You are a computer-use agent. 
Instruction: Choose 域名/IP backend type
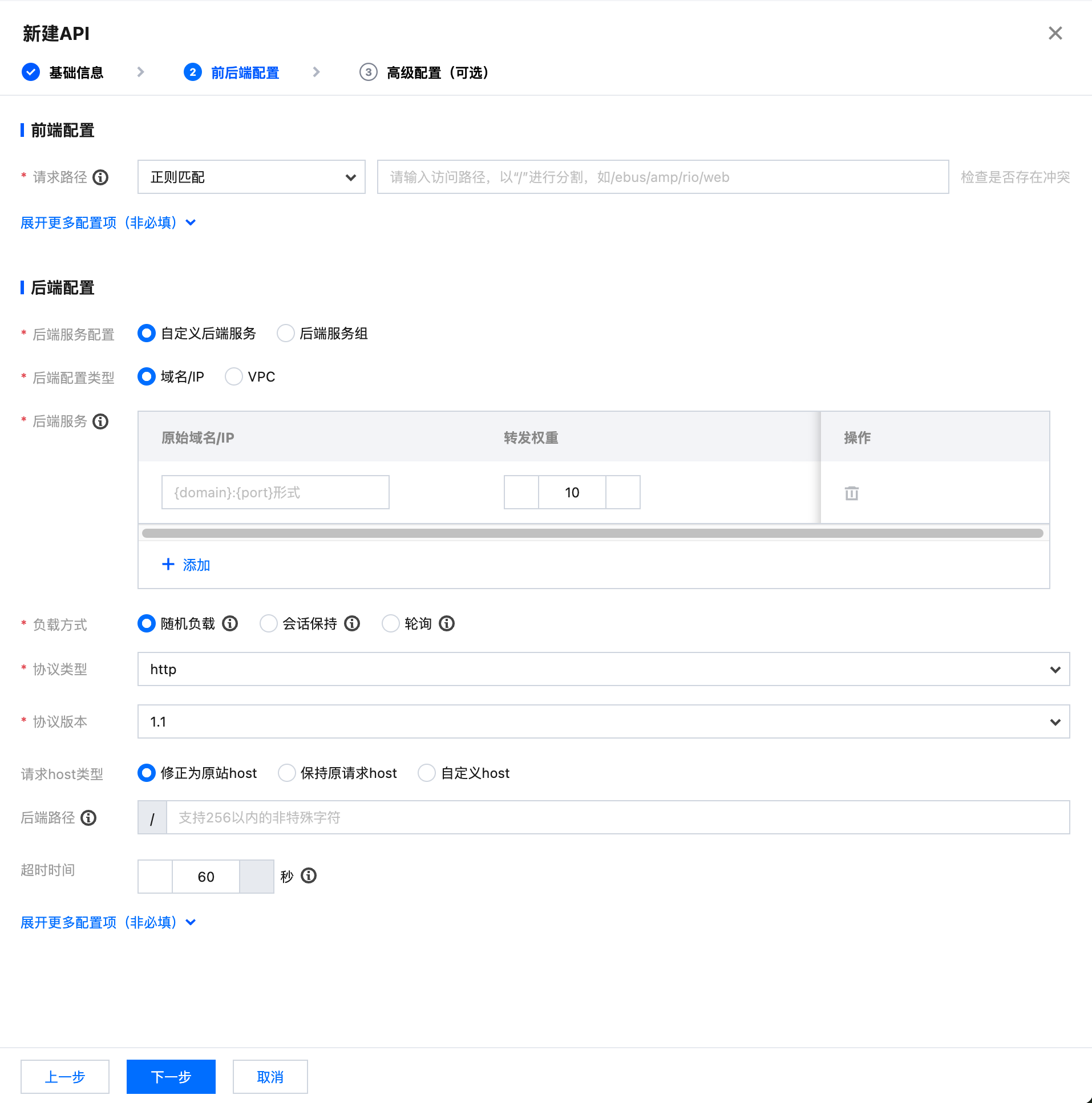click(147, 376)
